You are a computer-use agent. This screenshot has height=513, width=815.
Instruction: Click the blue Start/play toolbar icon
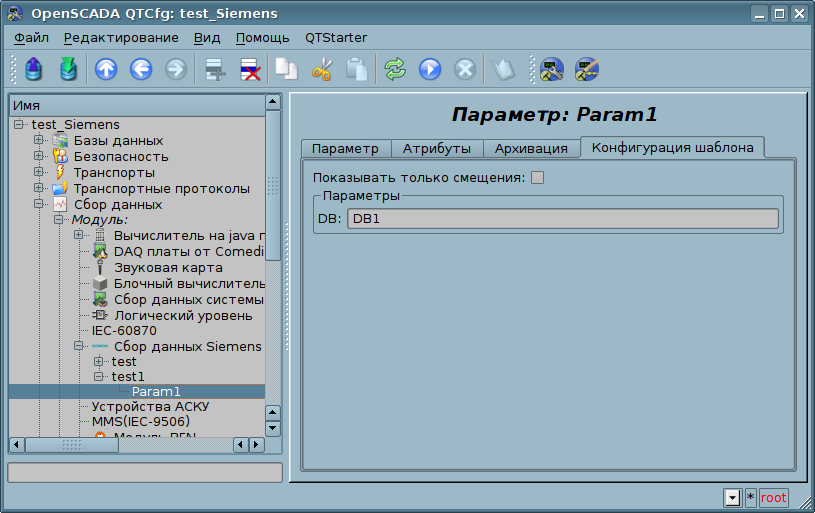(430, 69)
